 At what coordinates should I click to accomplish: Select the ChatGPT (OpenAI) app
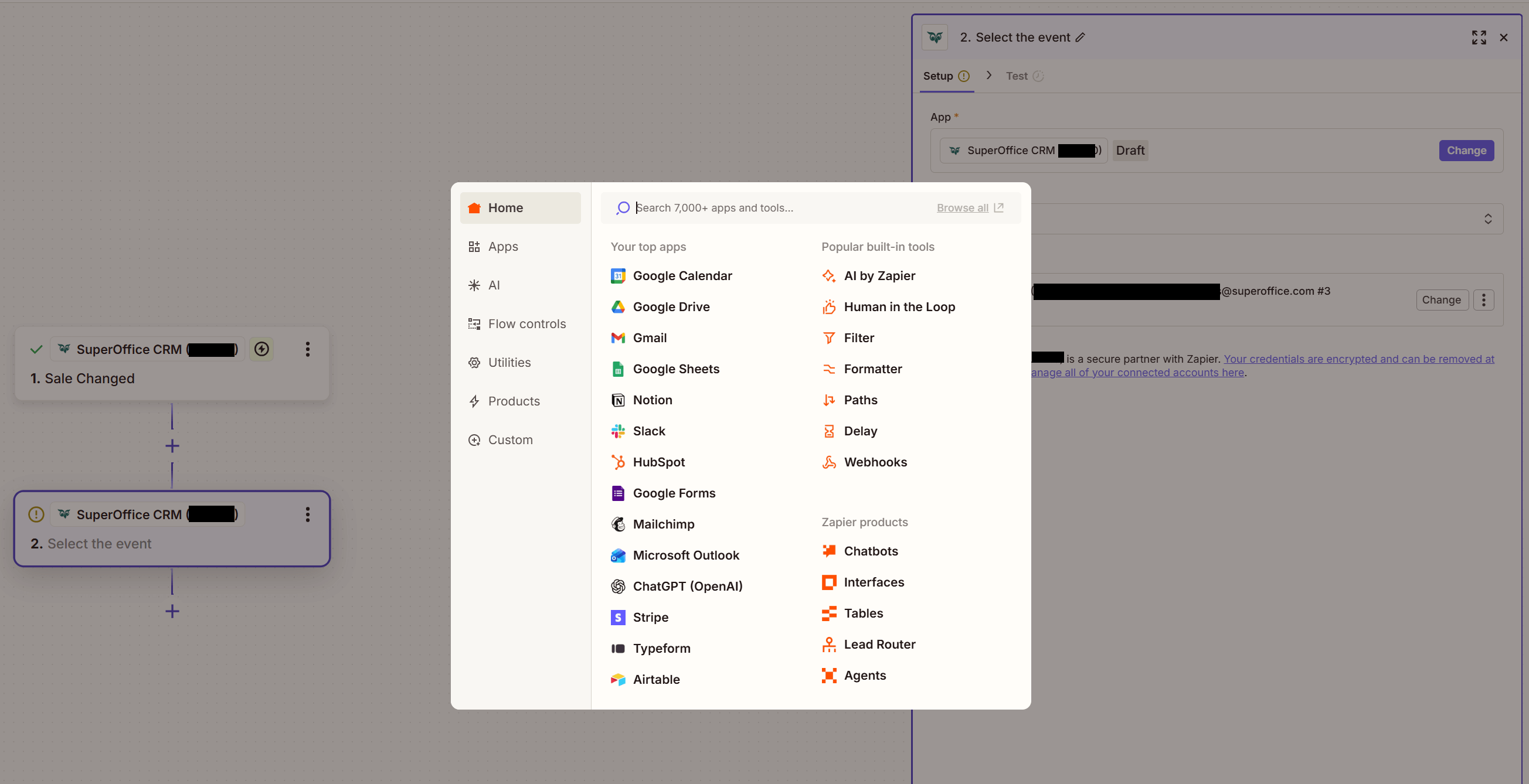pyautogui.click(x=687, y=586)
